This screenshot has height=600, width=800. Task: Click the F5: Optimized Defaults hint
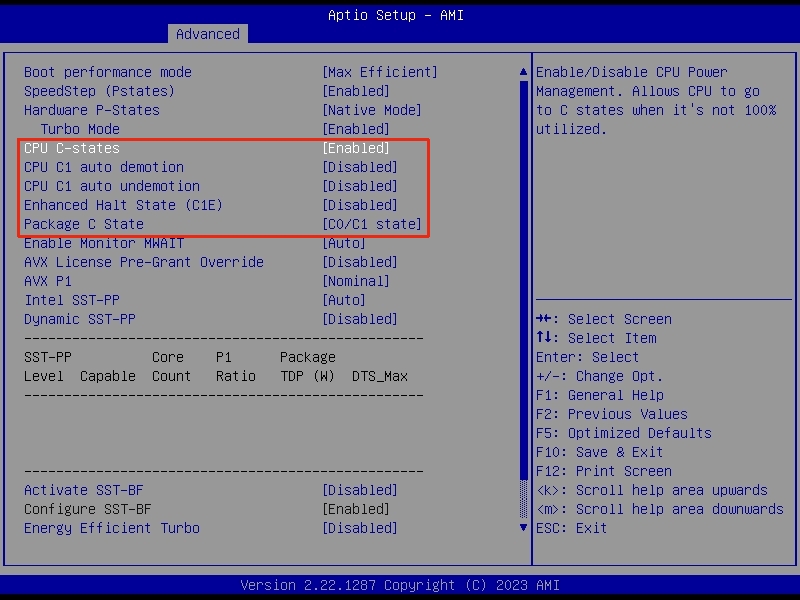coord(623,433)
